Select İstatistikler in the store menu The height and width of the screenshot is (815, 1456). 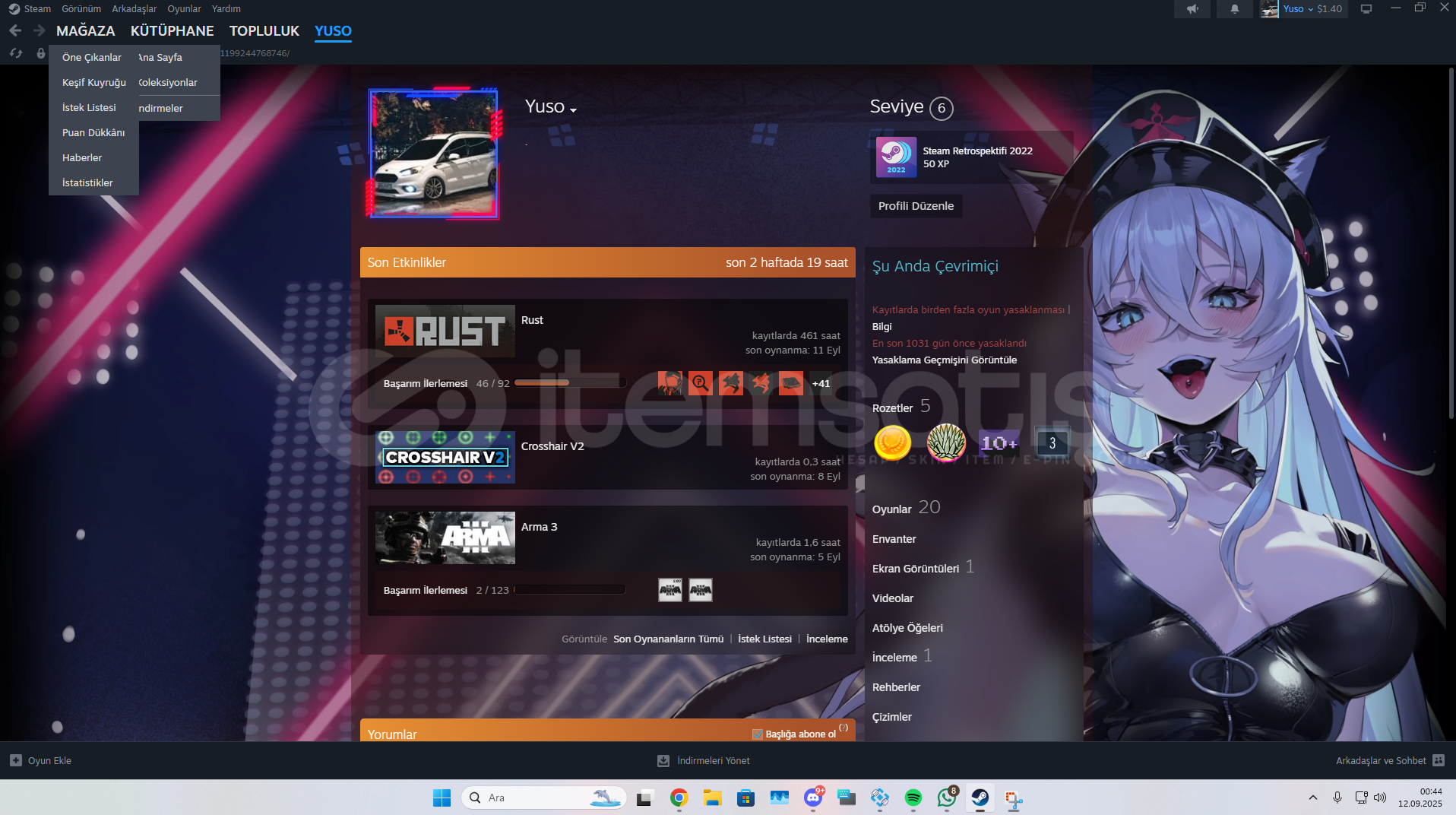tap(87, 182)
